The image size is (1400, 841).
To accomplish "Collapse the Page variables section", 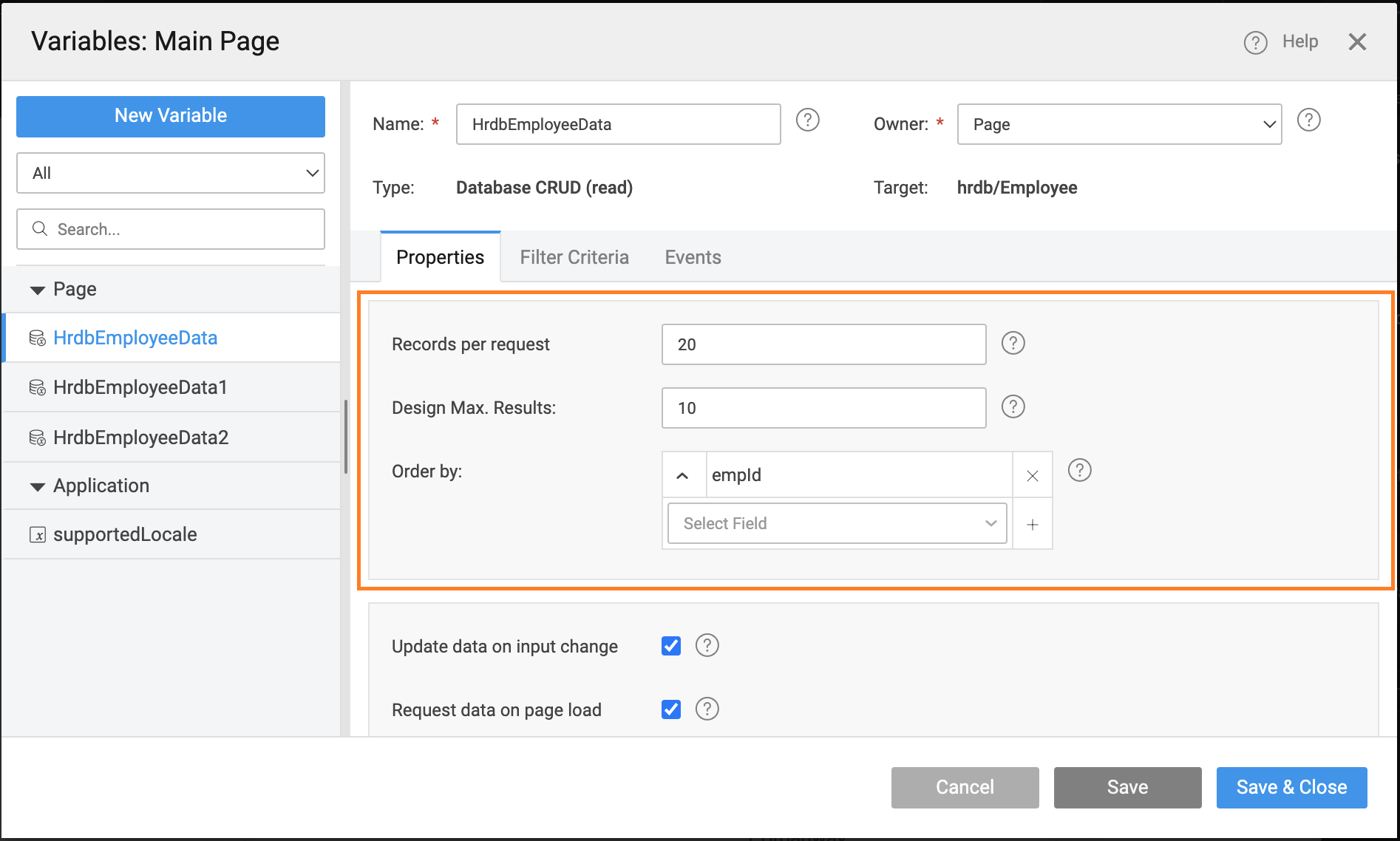I will [36, 290].
